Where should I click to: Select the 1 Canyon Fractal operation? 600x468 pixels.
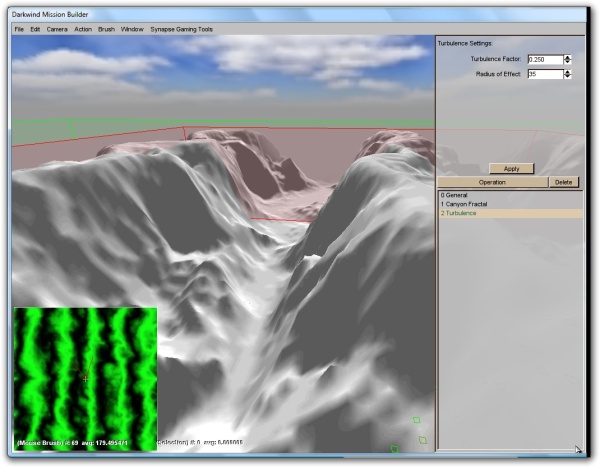coord(468,204)
